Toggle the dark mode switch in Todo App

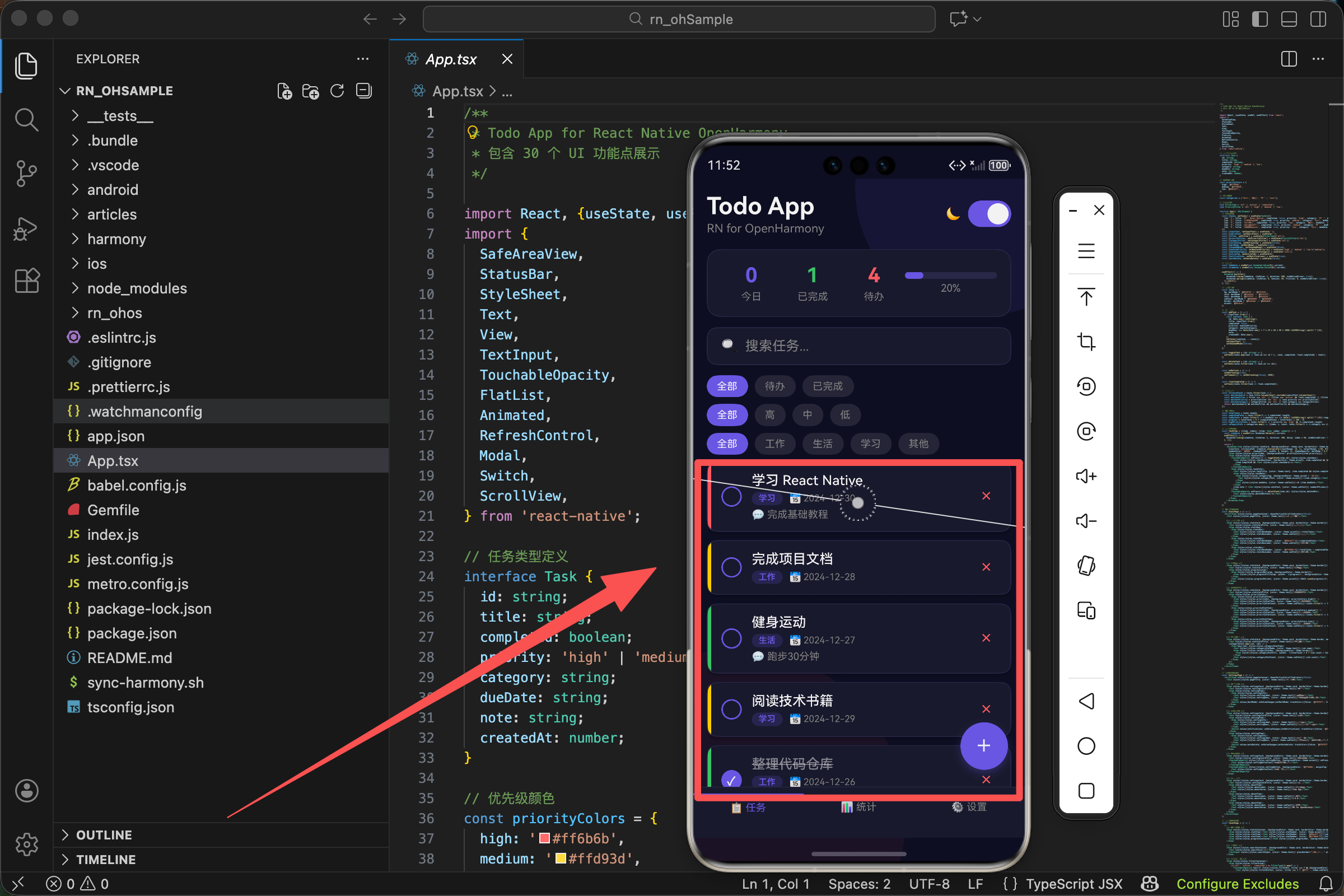(989, 214)
